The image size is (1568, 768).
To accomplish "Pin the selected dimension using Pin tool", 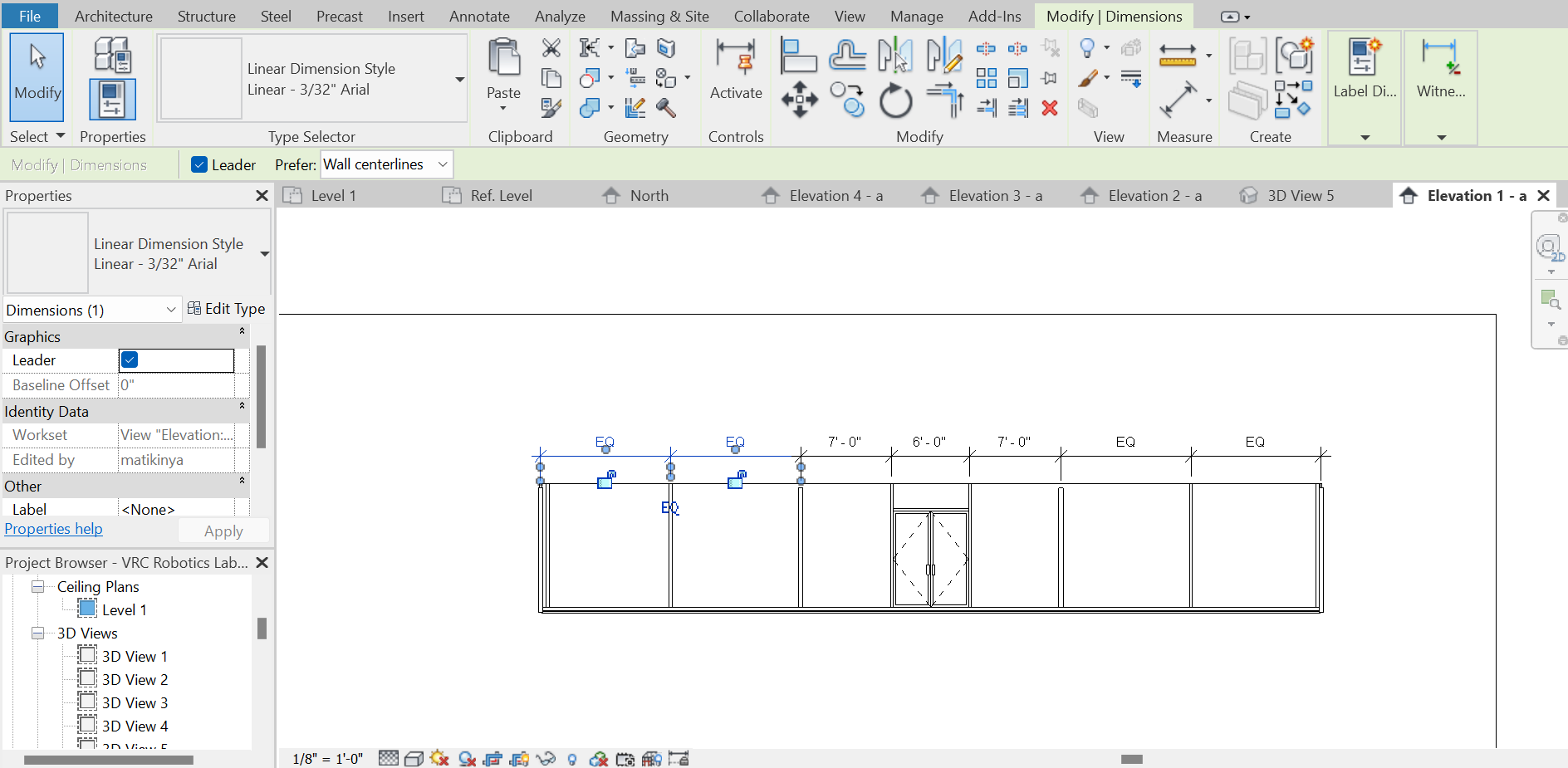I will pos(1048,78).
